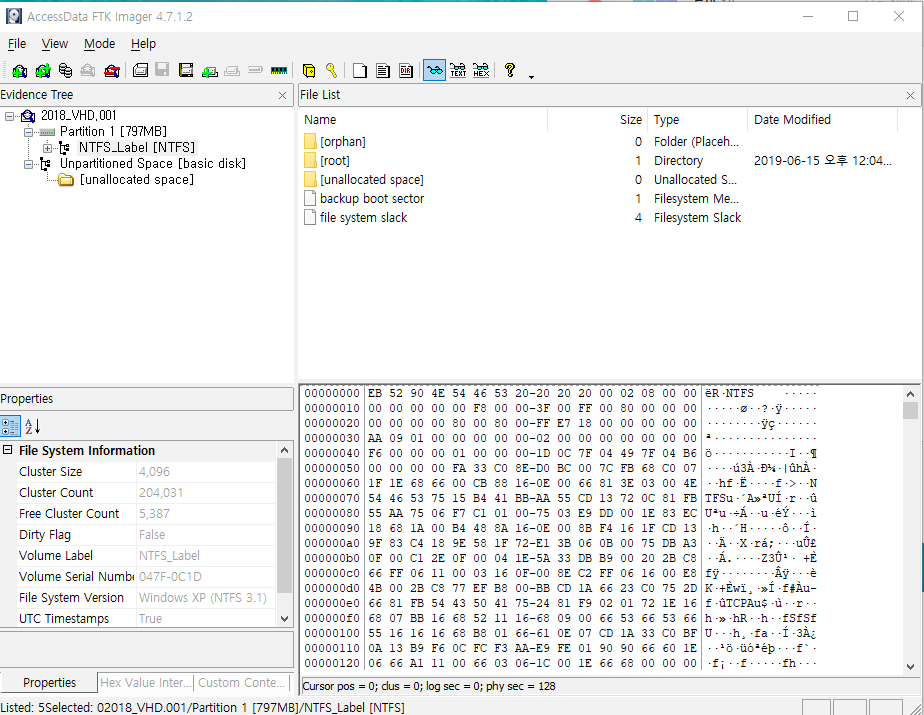This screenshot has width=924, height=715.
Task: Click the grayed Verify Drive/Image icon
Action: tap(255, 70)
